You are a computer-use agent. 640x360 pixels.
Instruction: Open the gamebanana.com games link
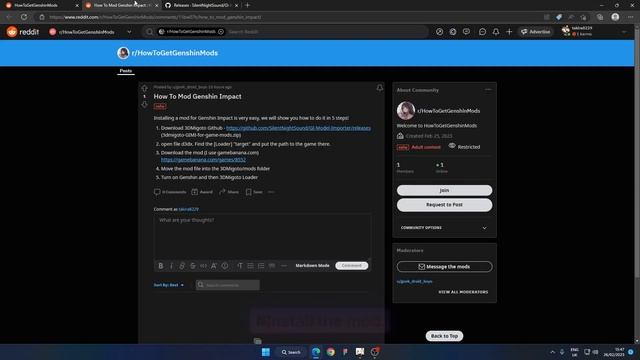point(203,160)
